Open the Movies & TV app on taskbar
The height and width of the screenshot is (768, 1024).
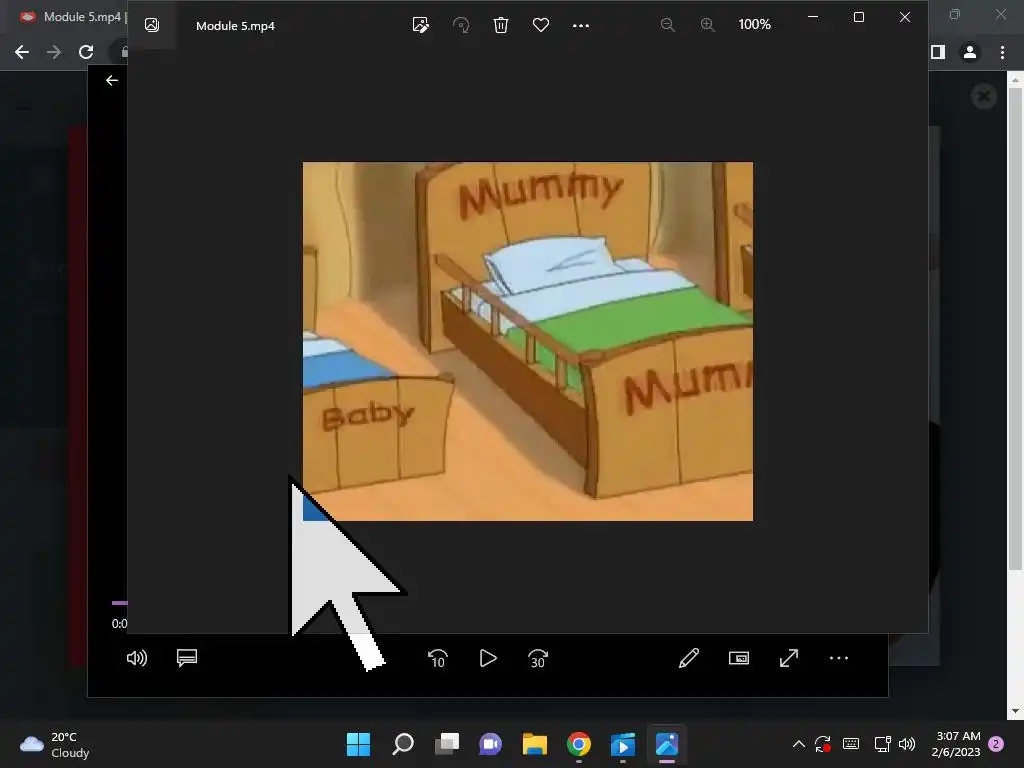point(622,744)
